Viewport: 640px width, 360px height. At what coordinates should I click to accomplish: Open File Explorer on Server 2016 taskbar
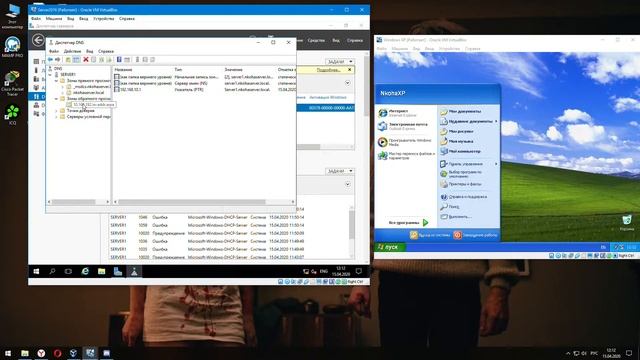(101, 271)
